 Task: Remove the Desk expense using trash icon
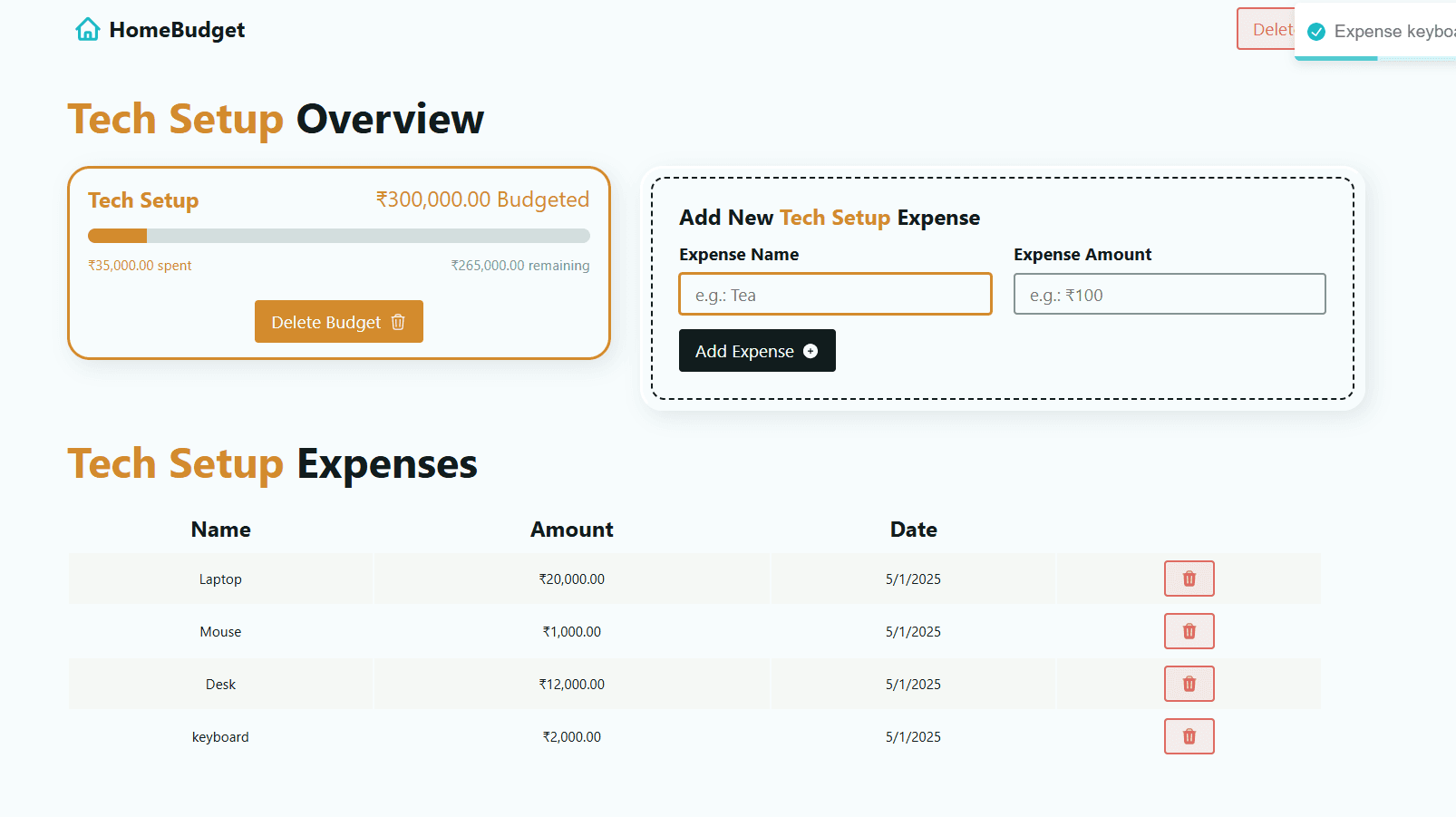click(1189, 684)
